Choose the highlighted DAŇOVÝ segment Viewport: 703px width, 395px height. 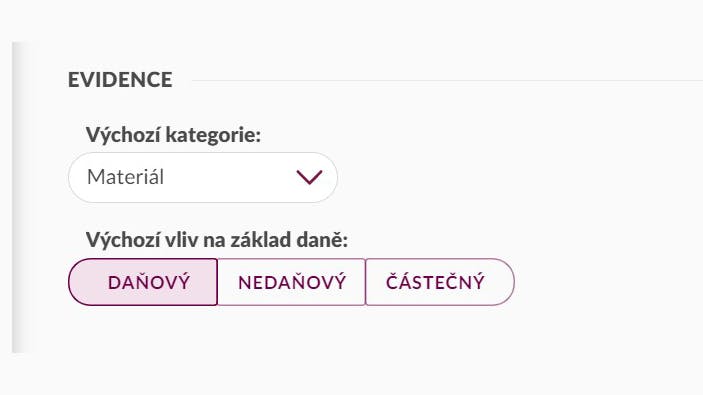143,282
